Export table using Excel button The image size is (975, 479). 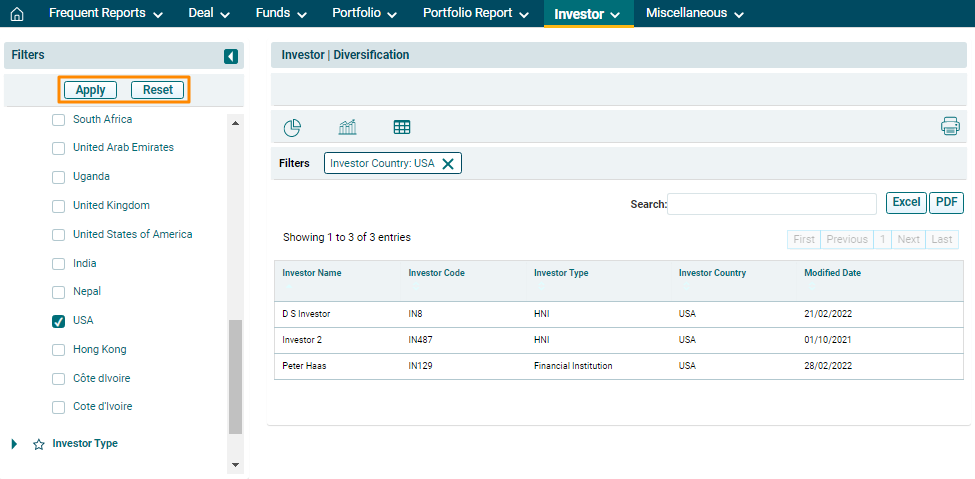click(x=906, y=203)
